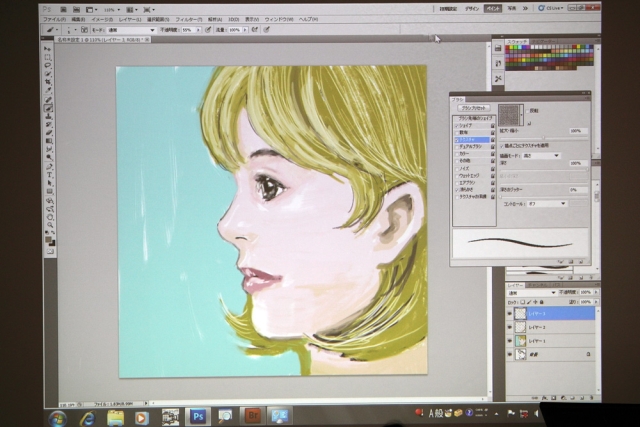Enable the ノイズ checkbox

tap(457, 169)
